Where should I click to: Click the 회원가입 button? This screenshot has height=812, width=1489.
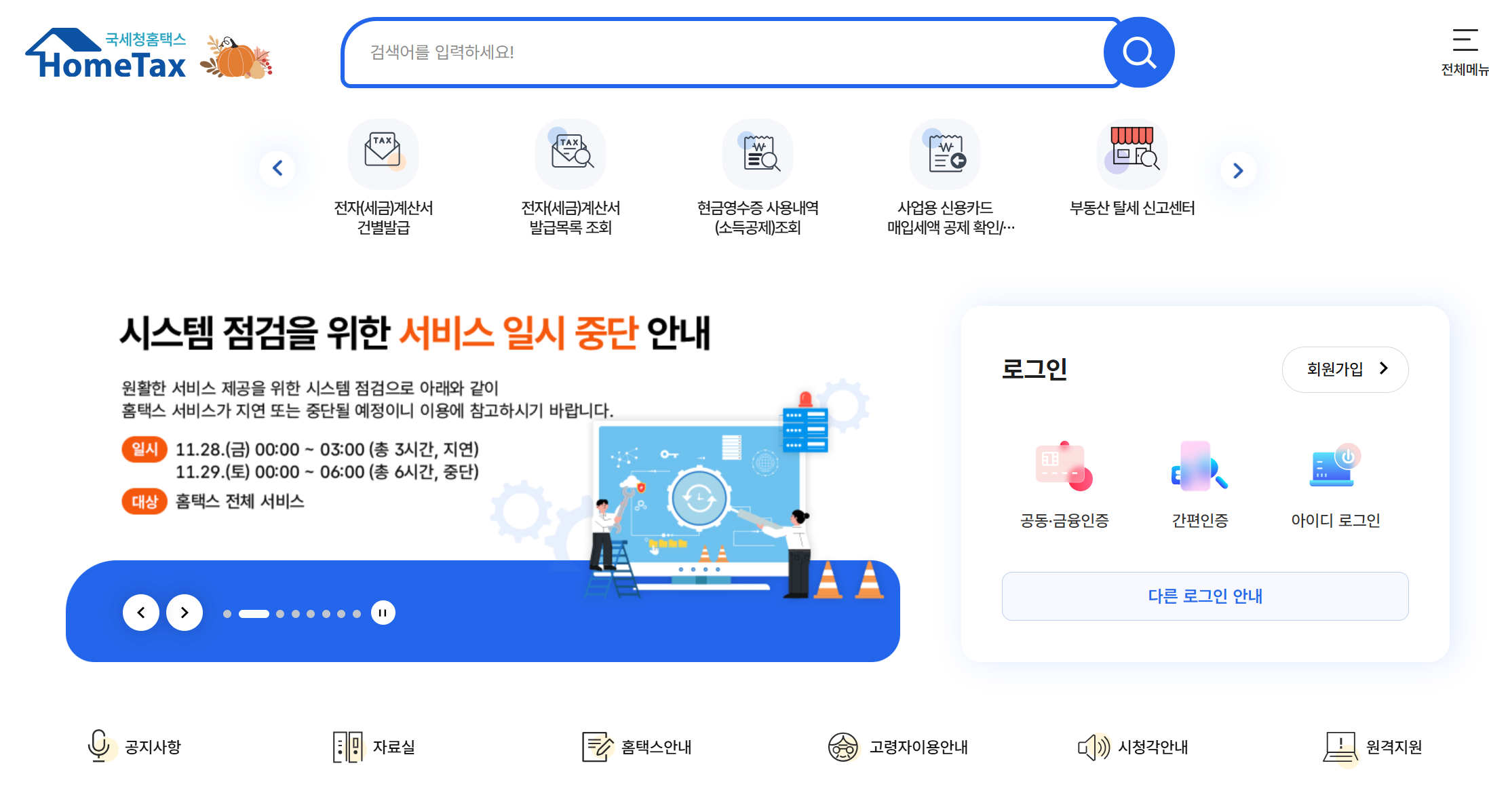pos(1345,369)
